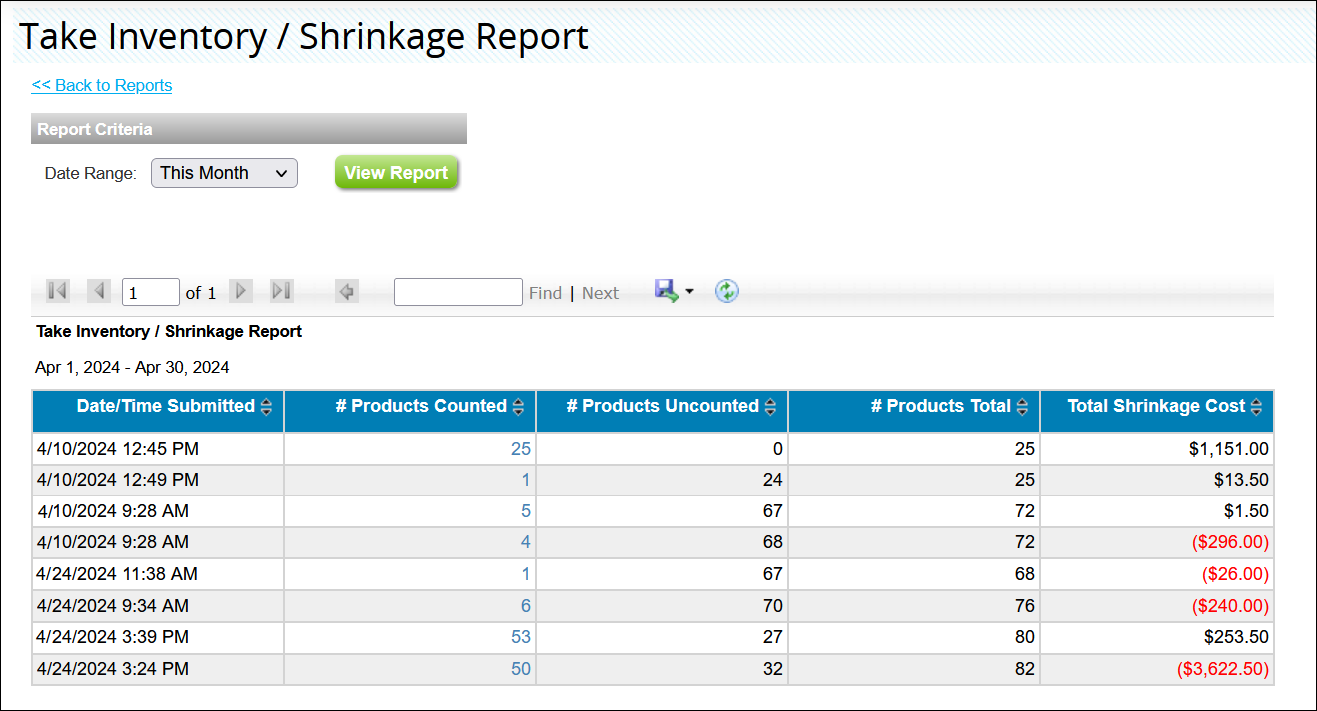Click the Next link to find the next match
The image size is (1317, 711).
click(600, 292)
